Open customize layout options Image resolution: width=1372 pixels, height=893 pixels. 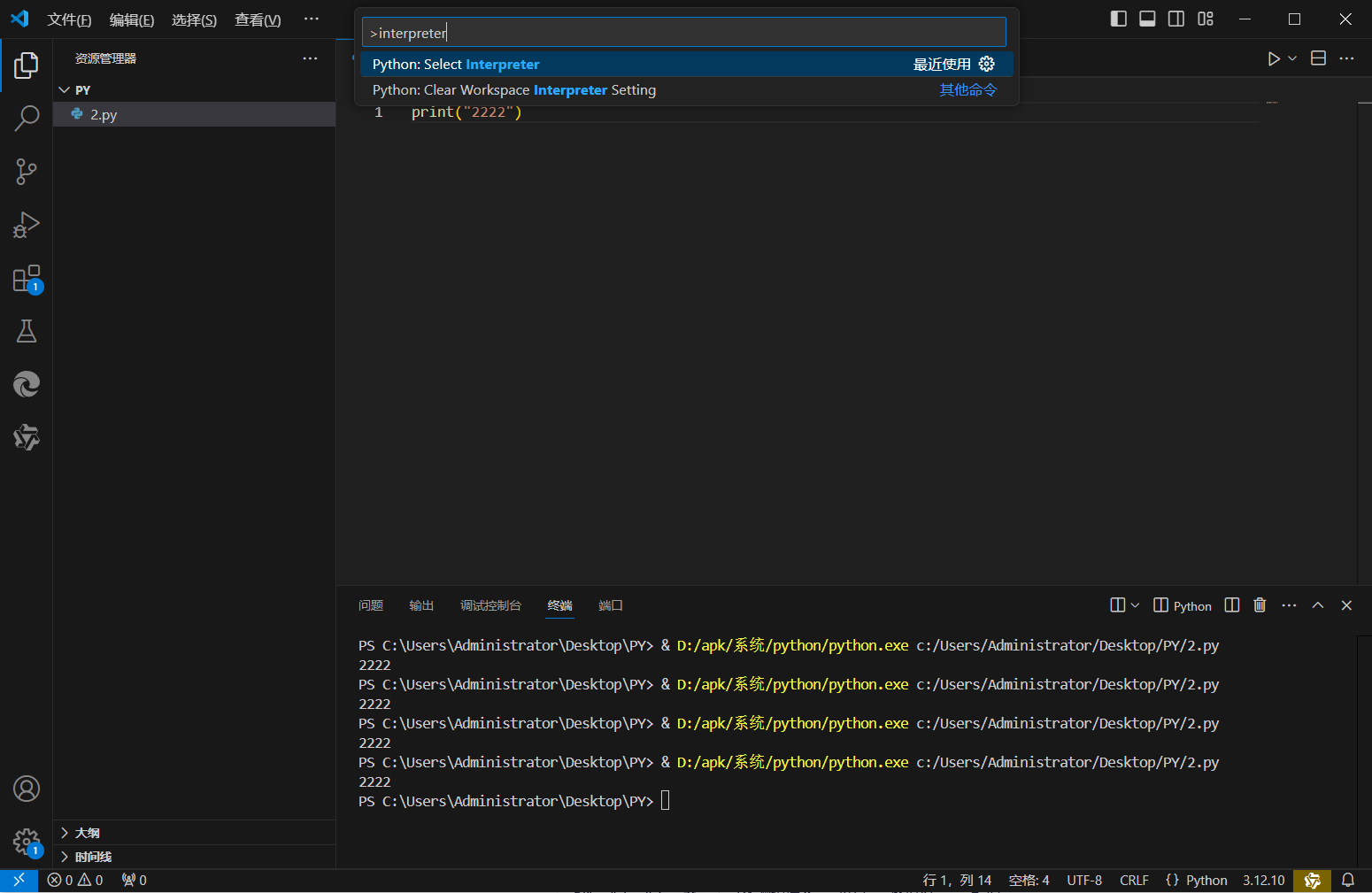tap(1206, 19)
